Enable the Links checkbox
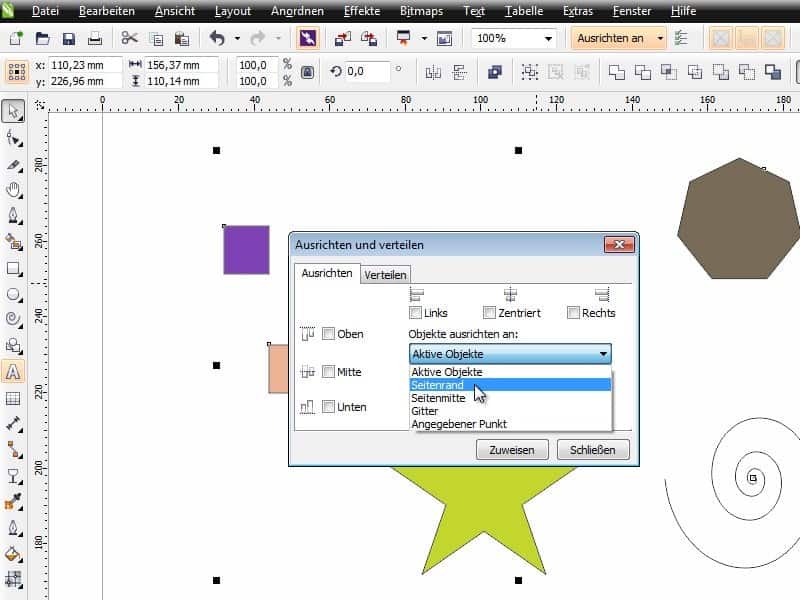The width and height of the screenshot is (800, 600). pos(416,313)
